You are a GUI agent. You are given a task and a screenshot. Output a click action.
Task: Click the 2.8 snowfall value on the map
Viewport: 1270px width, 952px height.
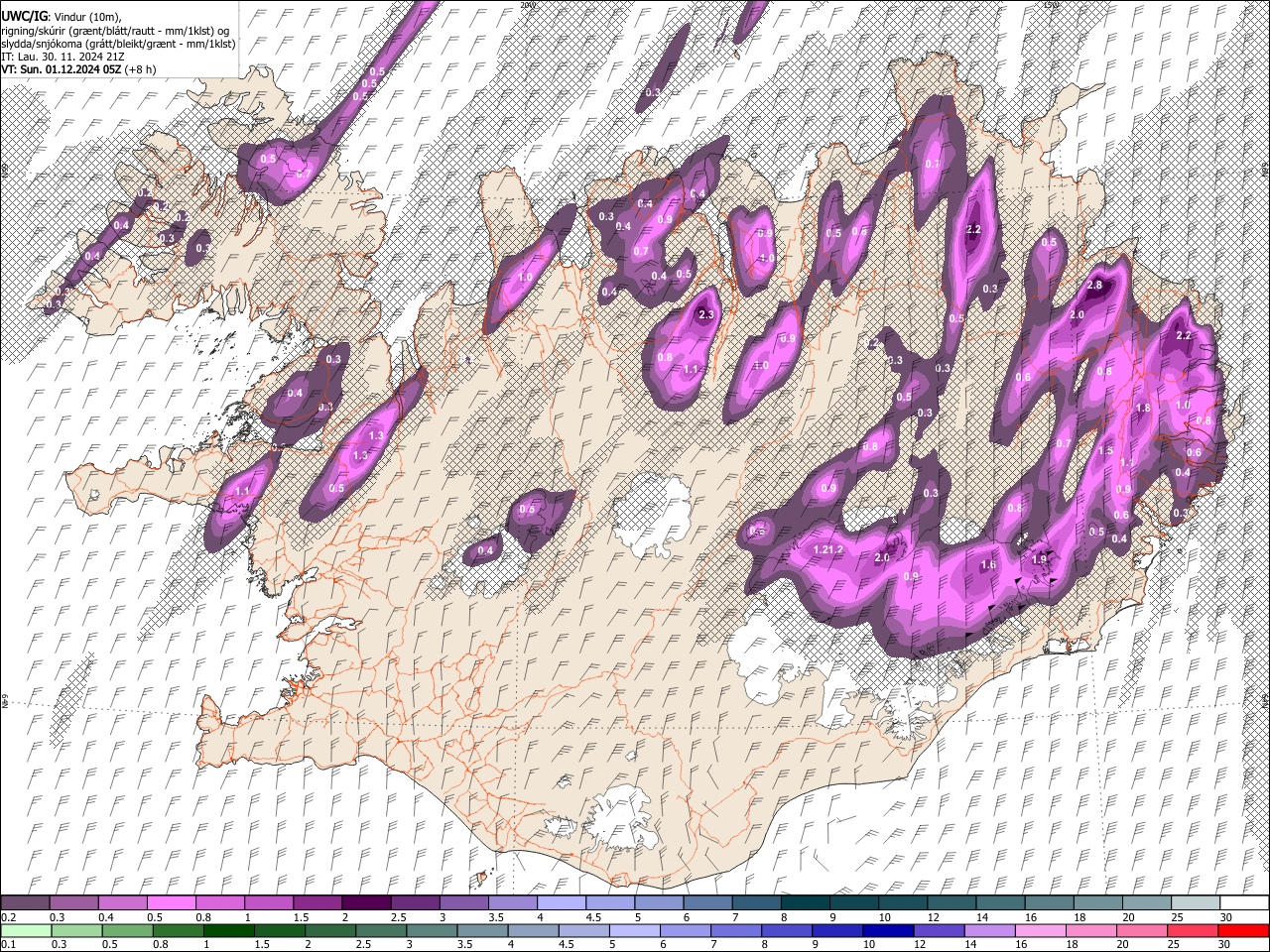pyautogui.click(x=1094, y=286)
